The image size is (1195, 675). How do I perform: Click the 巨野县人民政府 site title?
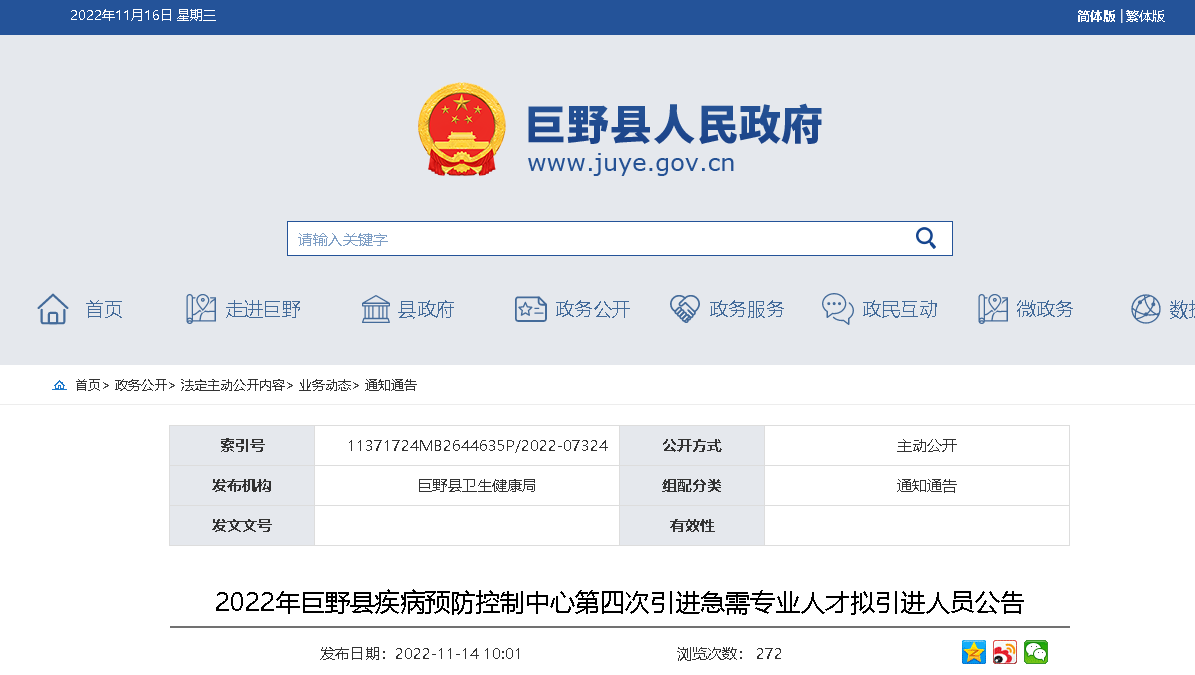tap(674, 124)
